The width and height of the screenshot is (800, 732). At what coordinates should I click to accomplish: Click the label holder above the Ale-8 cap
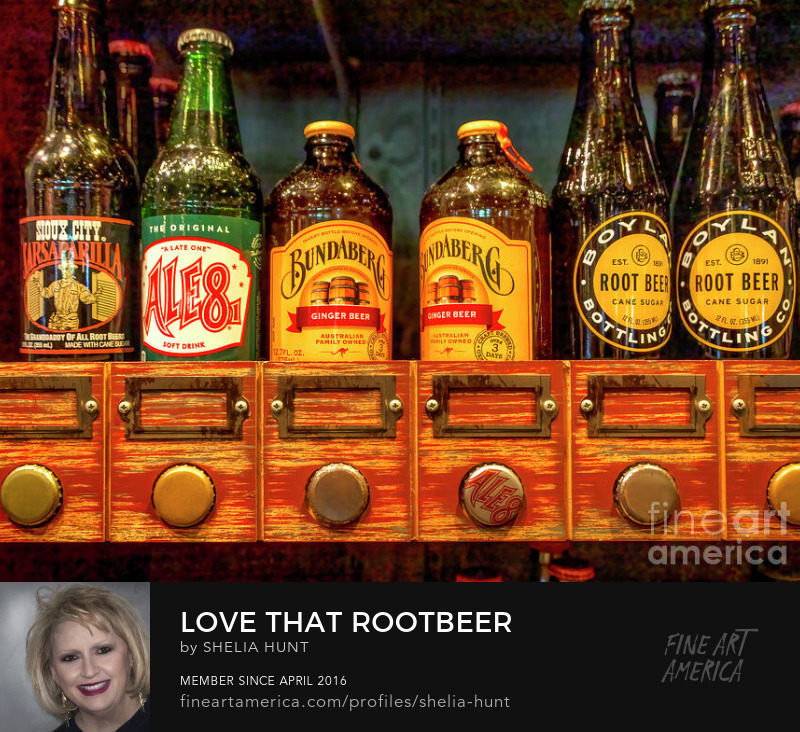point(491,406)
